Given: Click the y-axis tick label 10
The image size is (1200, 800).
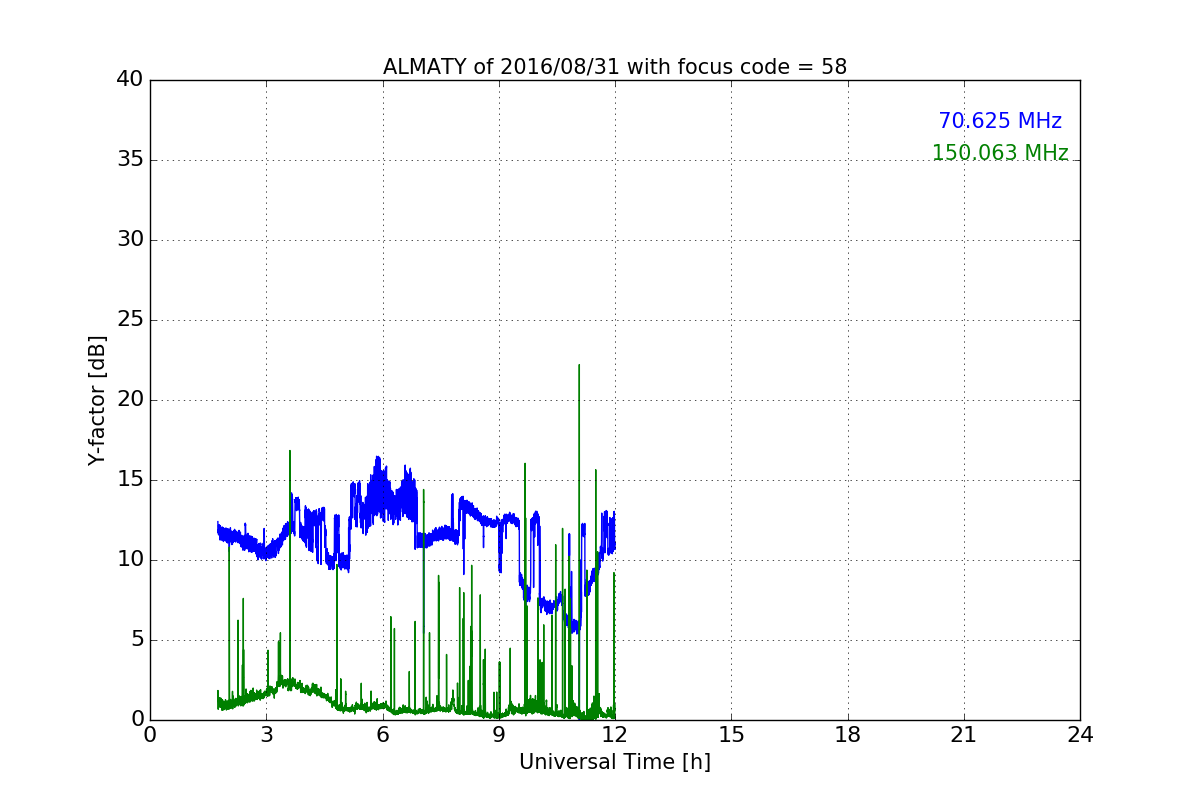Looking at the screenshot, I should [x=130, y=560].
